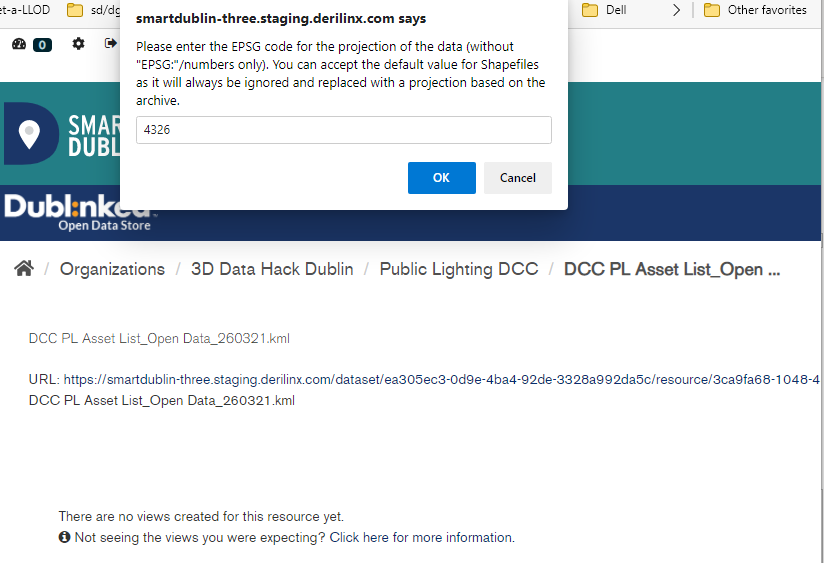
Task: Go to Organizations in the breadcrumb
Action: pos(112,269)
